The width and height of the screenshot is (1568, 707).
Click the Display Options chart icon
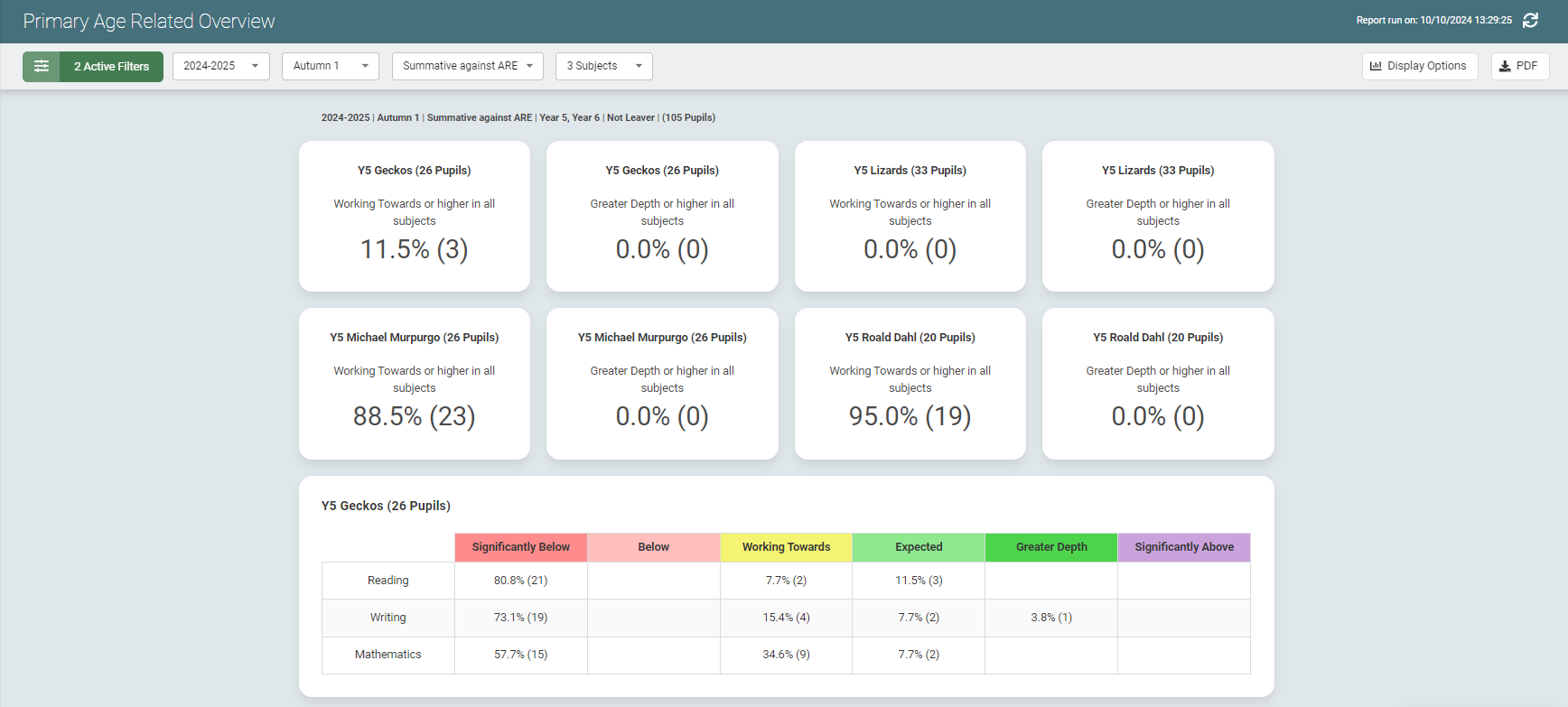pos(1376,66)
